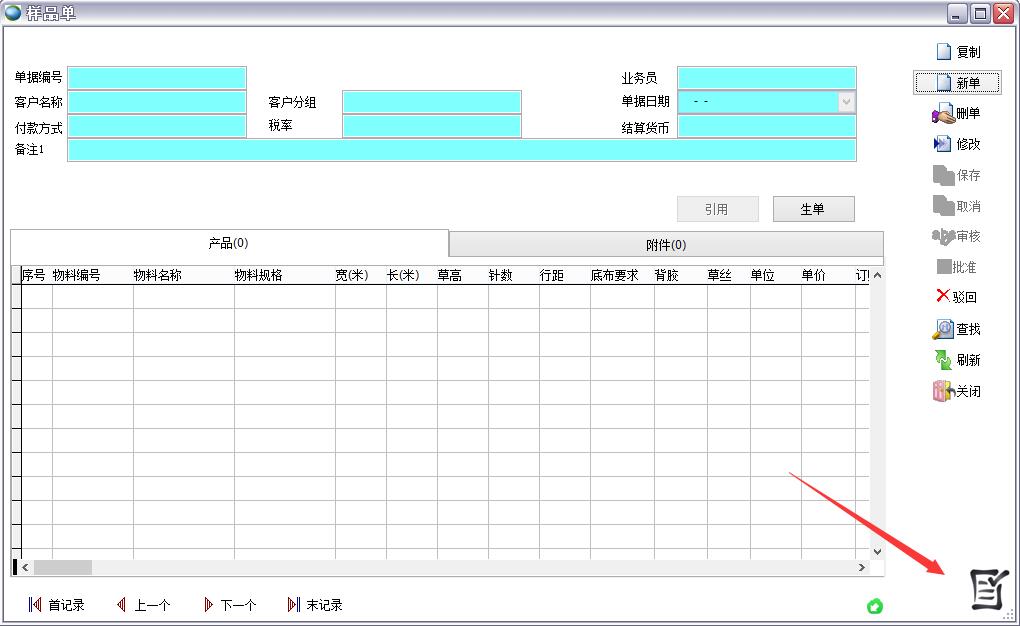This screenshot has height=626, width=1020.
Task: Delete the order using 删单
Action: coord(943,114)
